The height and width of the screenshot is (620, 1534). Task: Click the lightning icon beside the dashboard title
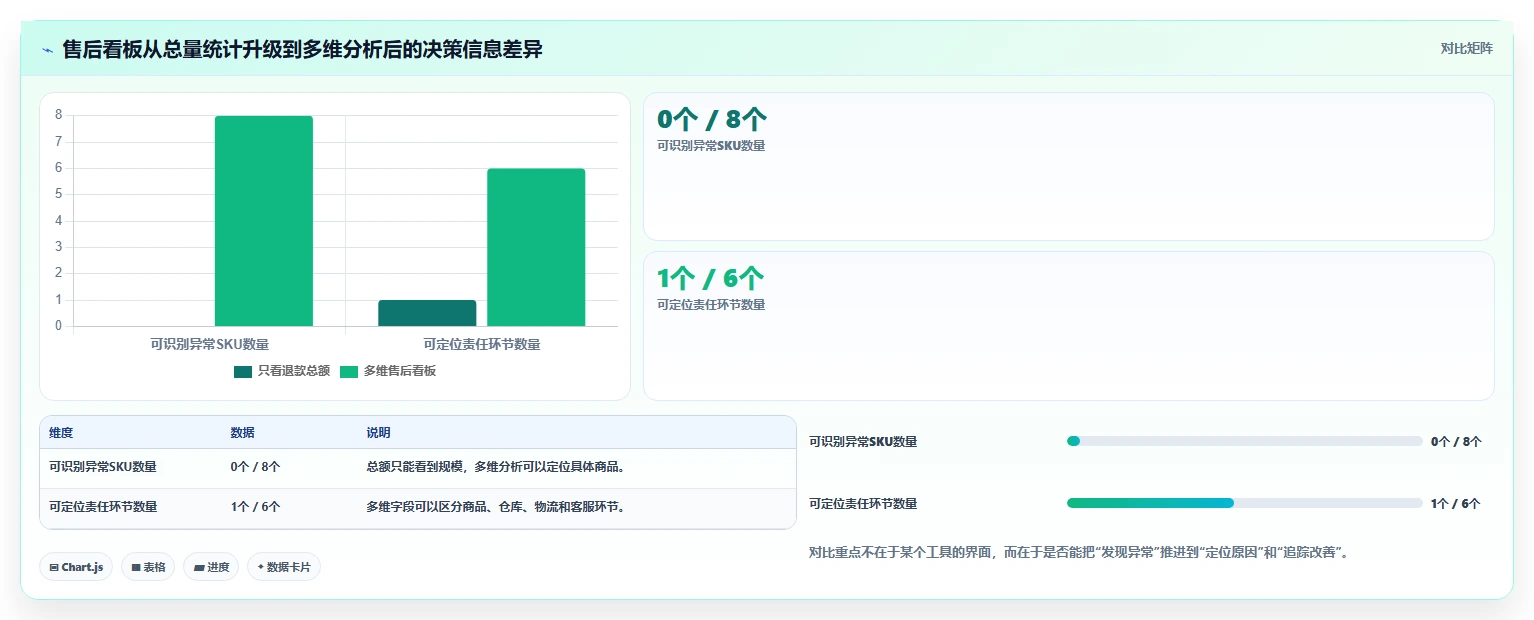click(47, 49)
